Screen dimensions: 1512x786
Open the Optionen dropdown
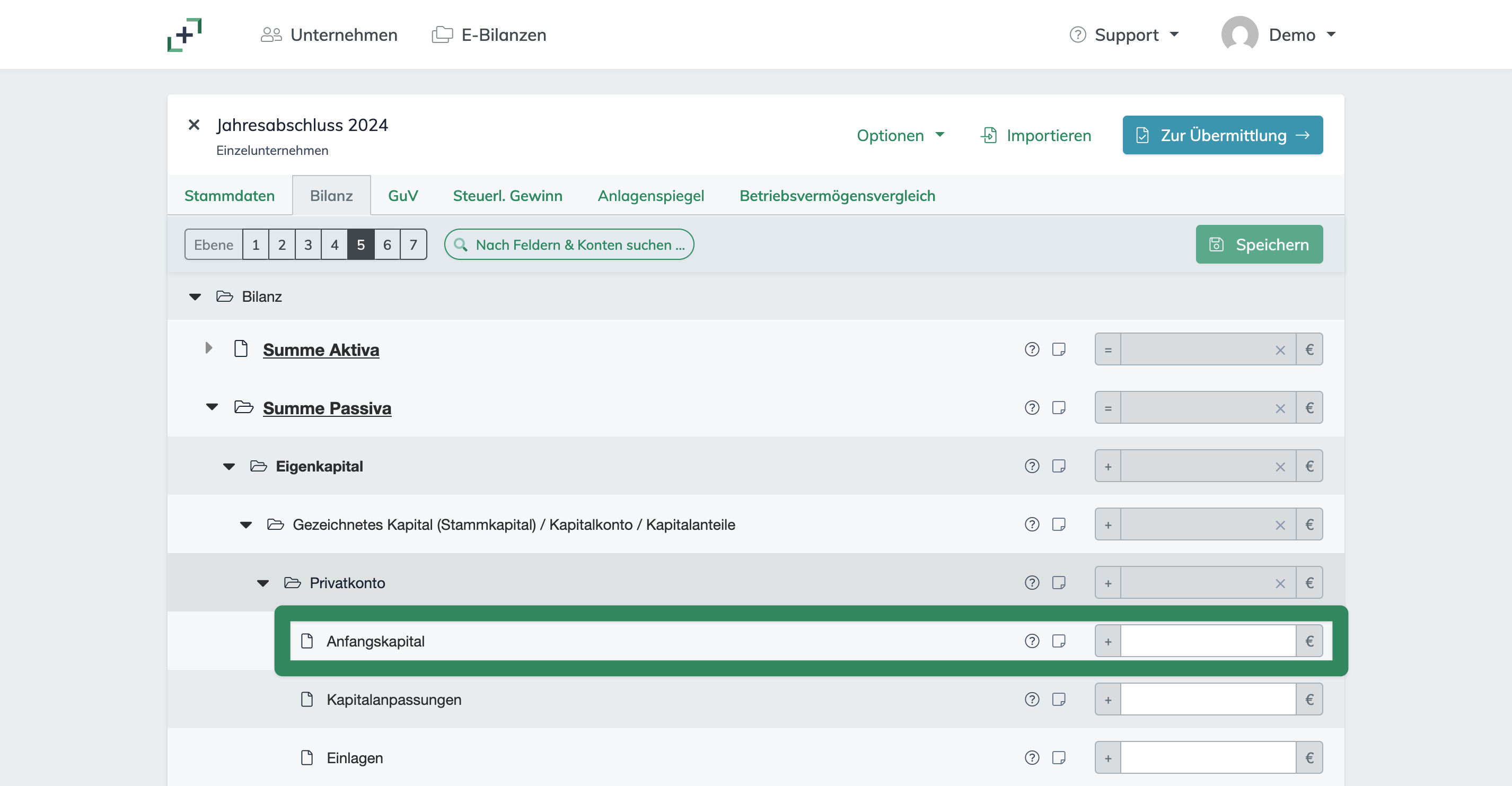(x=900, y=135)
